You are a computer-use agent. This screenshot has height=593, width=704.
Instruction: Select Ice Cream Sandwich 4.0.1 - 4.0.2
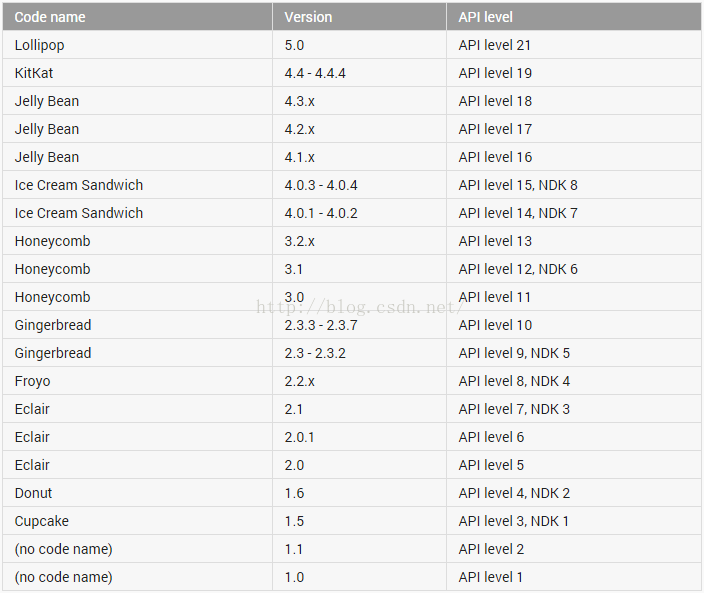[x=321, y=213]
